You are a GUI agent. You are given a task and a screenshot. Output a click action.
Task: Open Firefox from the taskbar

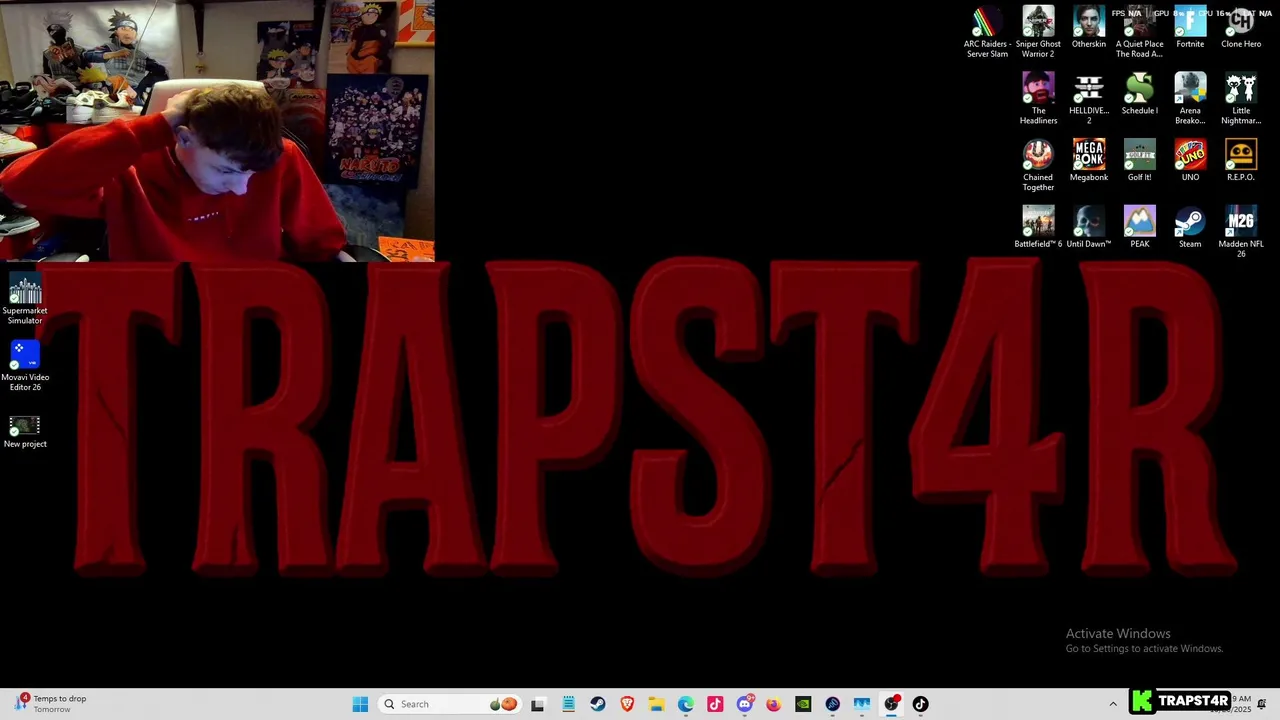(774, 704)
